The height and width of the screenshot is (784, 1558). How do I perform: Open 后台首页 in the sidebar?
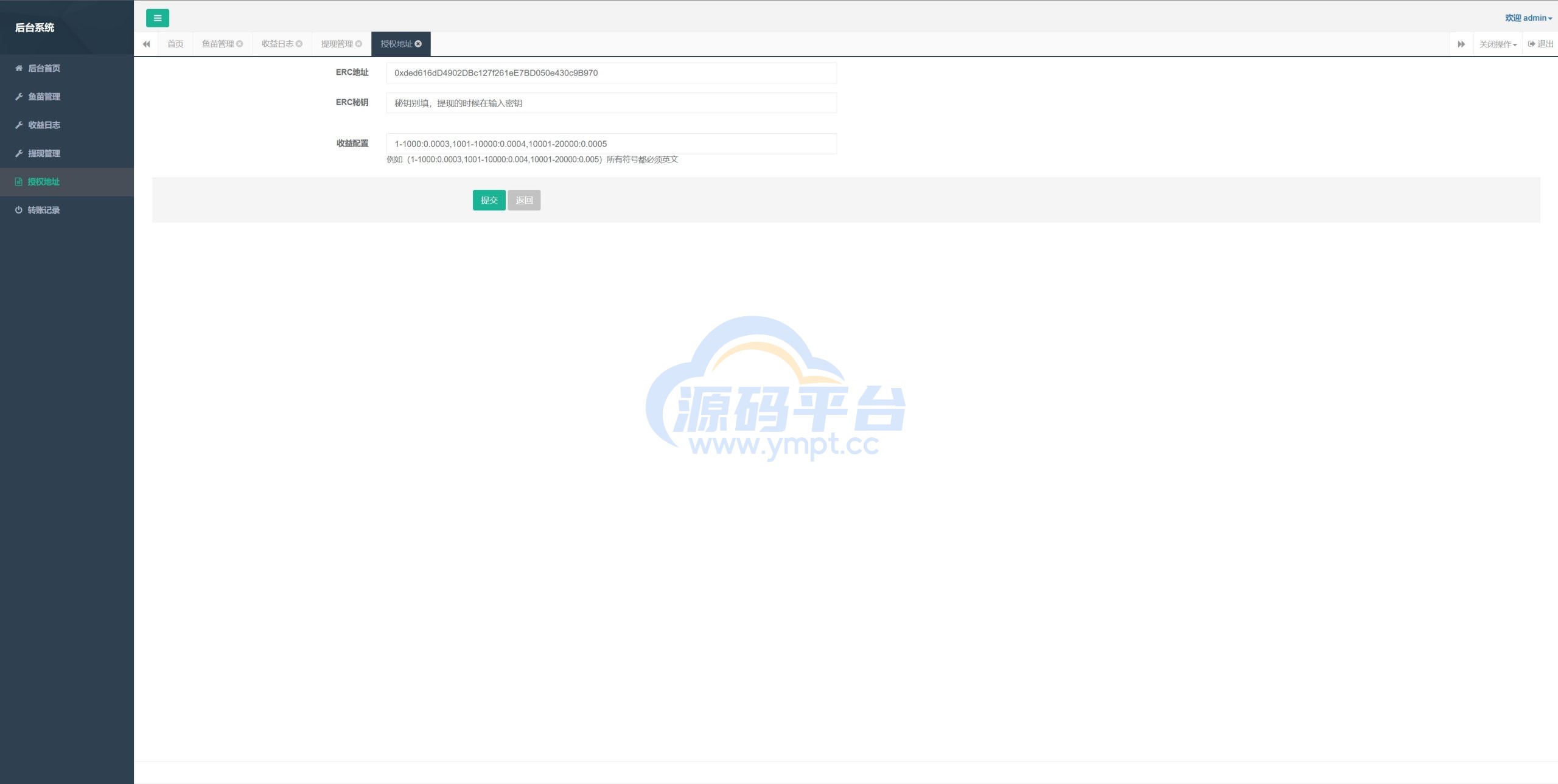click(67, 68)
